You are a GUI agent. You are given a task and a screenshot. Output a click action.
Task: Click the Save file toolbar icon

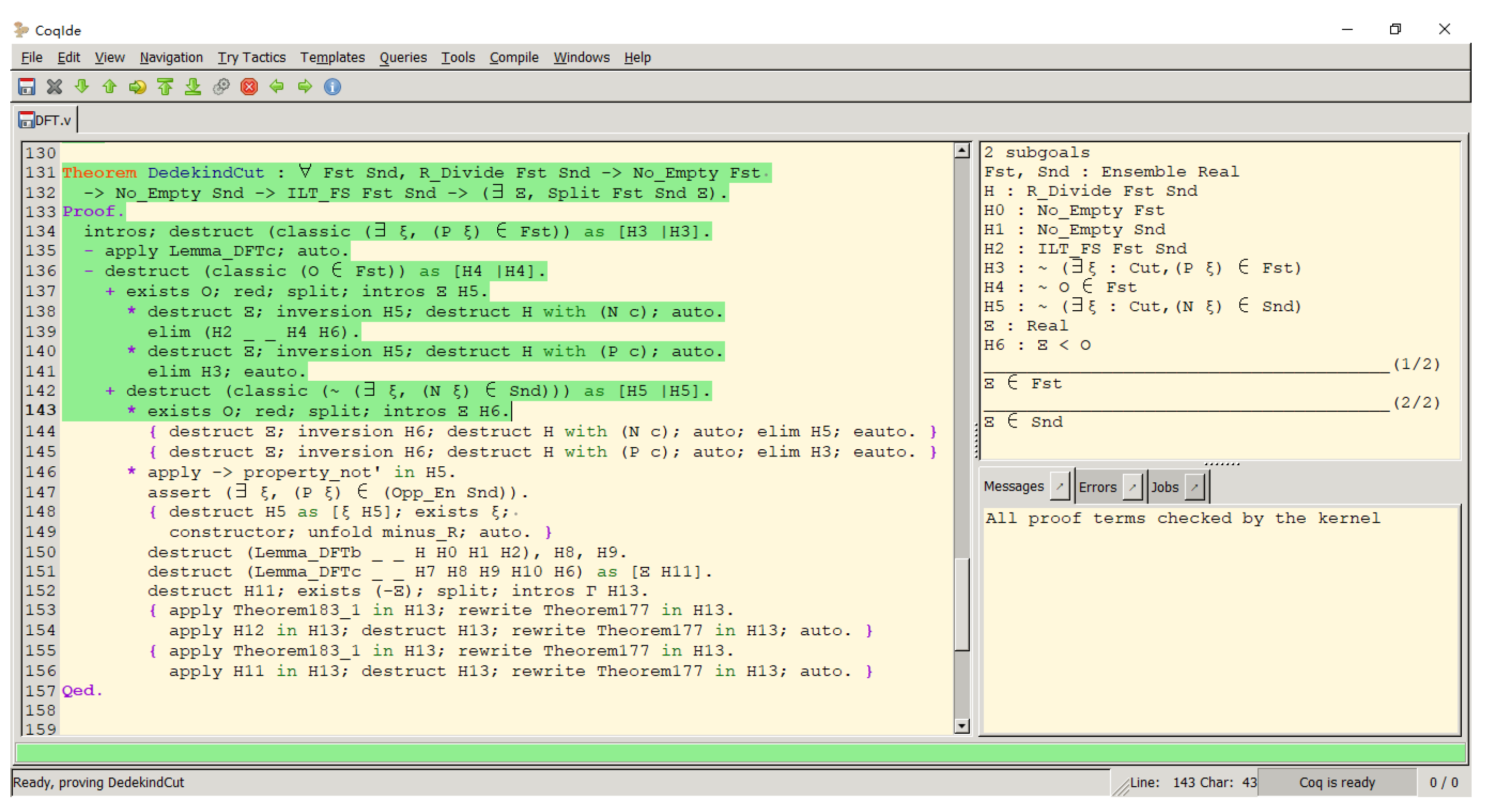(26, 87)
